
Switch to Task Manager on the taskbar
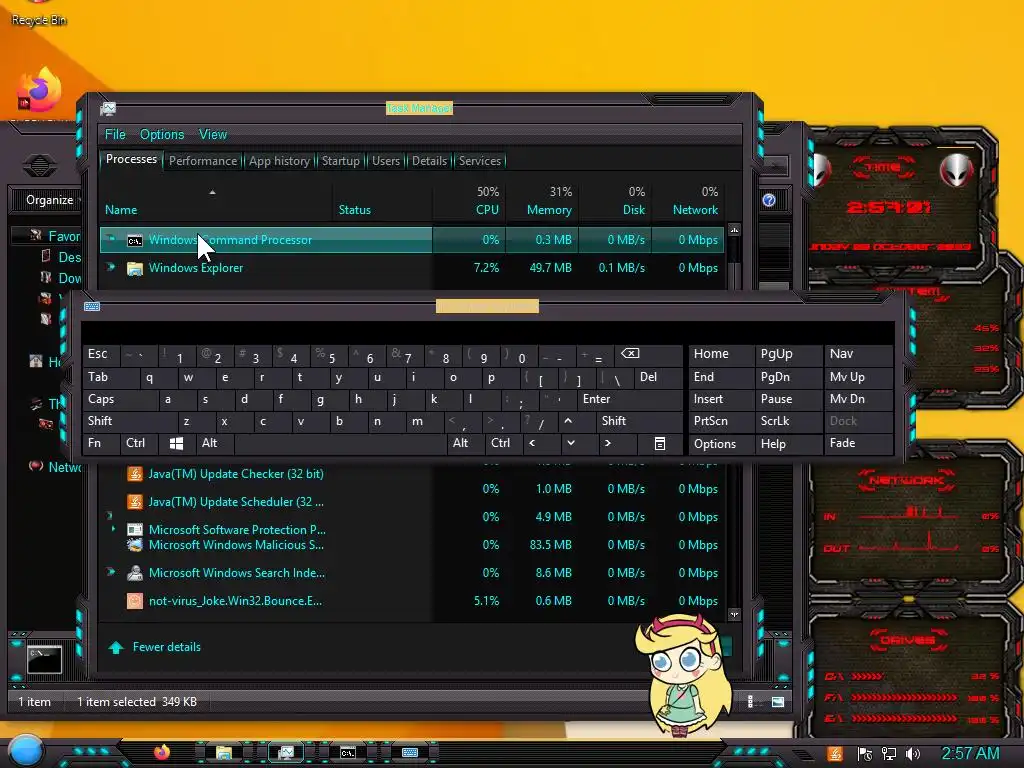(x=285, y=753)
